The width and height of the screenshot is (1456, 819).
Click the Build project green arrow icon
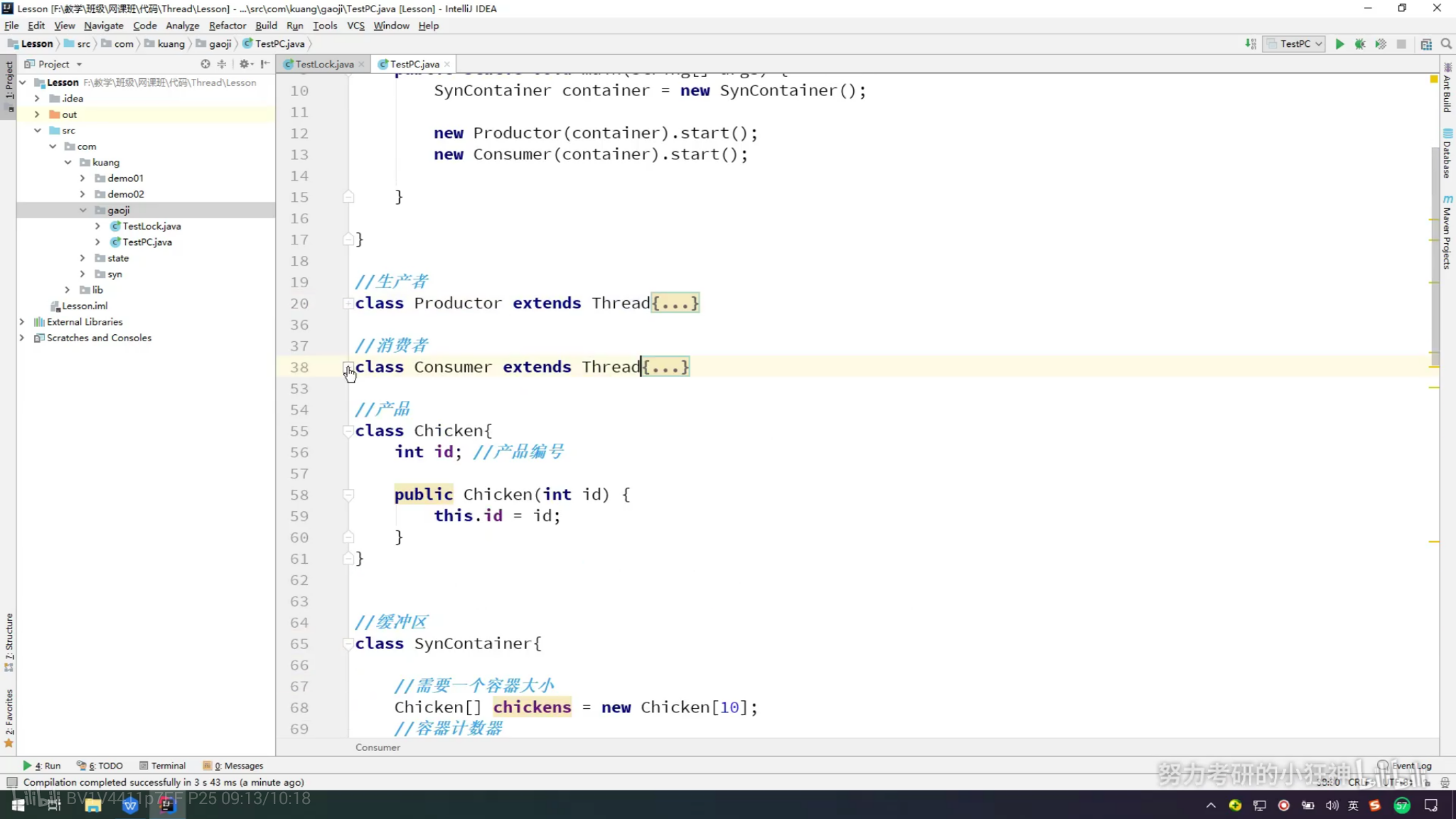[x=1251, y=44]
